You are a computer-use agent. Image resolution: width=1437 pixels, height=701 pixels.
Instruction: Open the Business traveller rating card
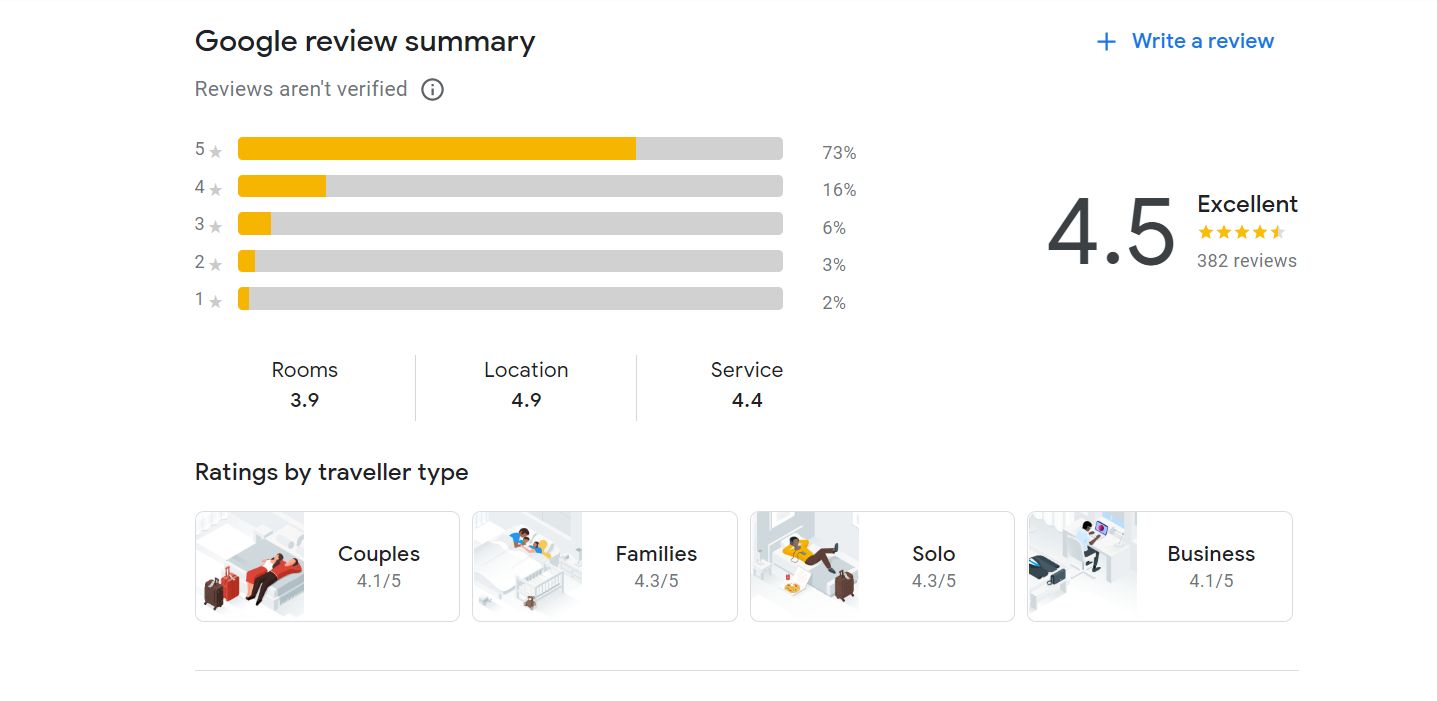pyautogui.click(x=1160, y=567)
